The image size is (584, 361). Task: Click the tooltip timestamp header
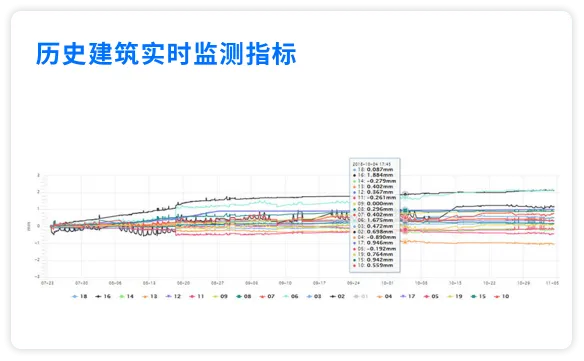(x=371, y=164)
